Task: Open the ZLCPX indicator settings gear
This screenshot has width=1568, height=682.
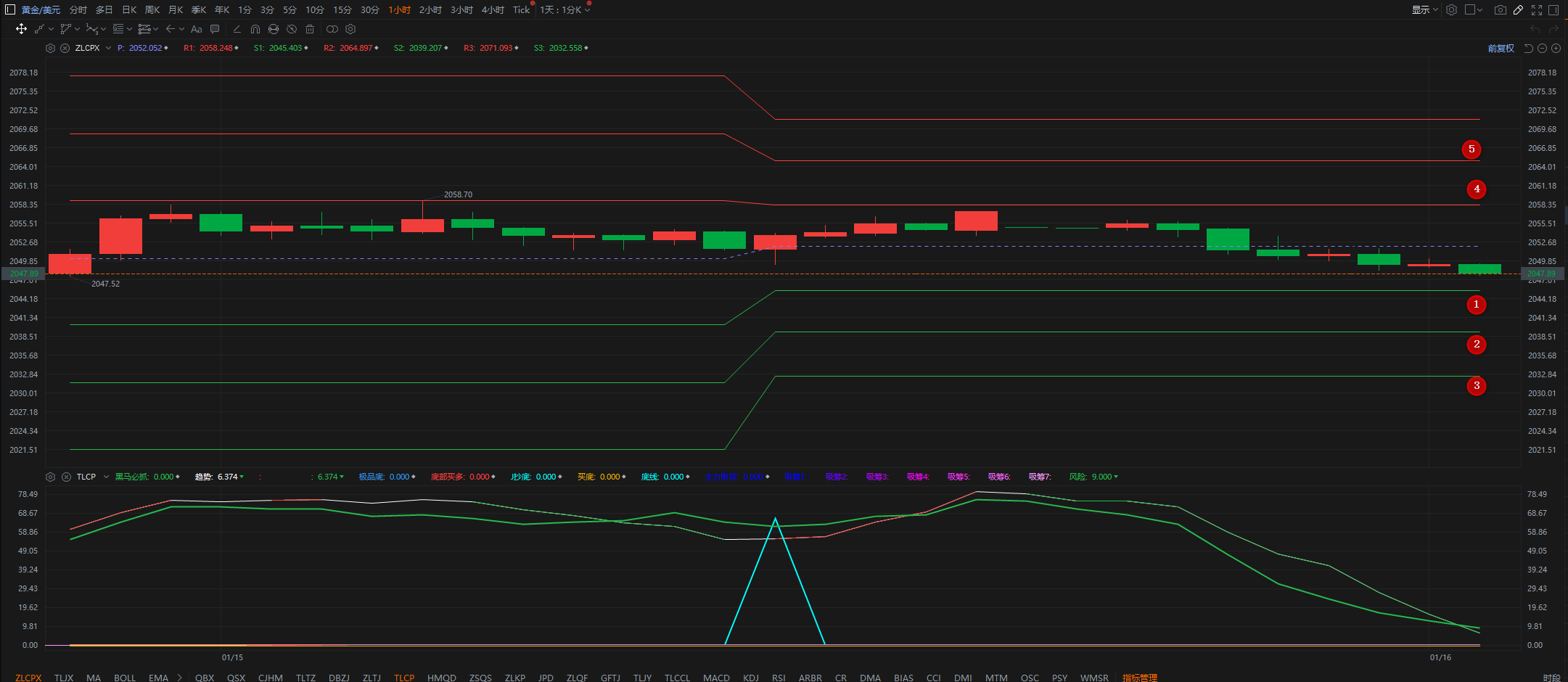Action: (50, 48)
